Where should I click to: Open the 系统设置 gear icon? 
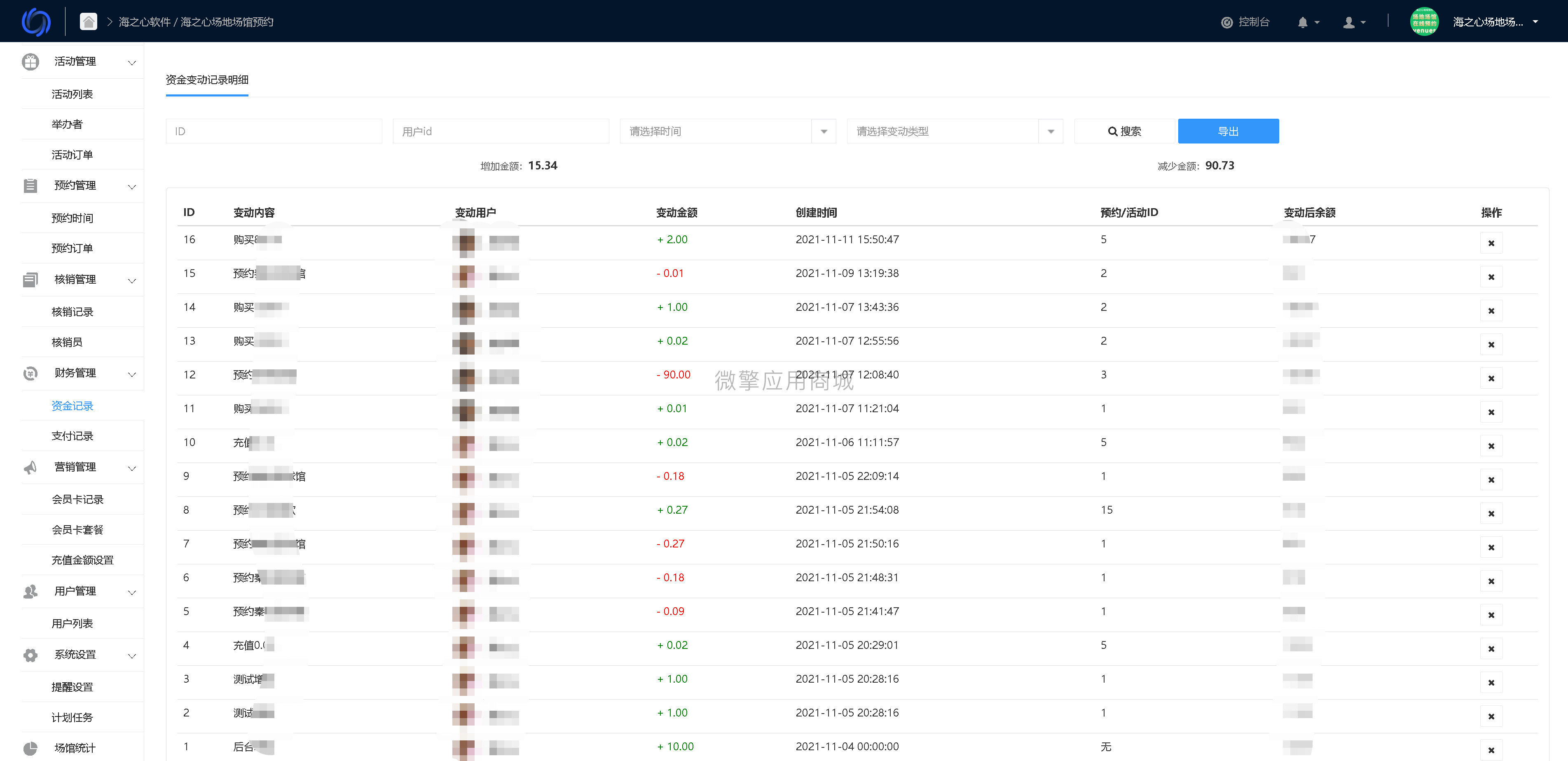(x=30, y=654)
